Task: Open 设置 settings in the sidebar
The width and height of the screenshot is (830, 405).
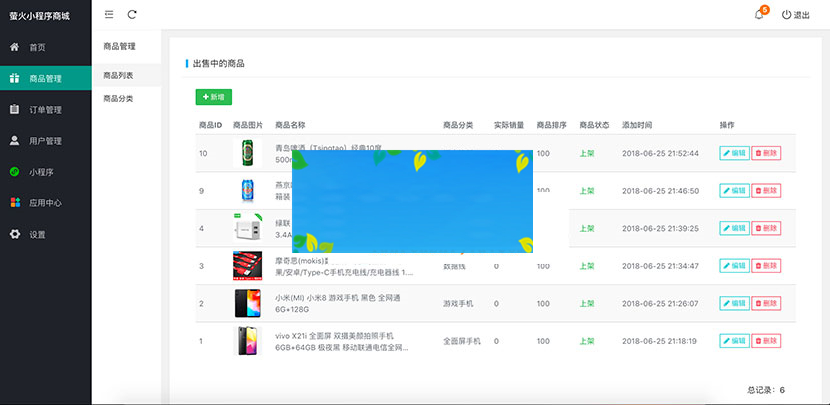Action: [x=37, y=234]
